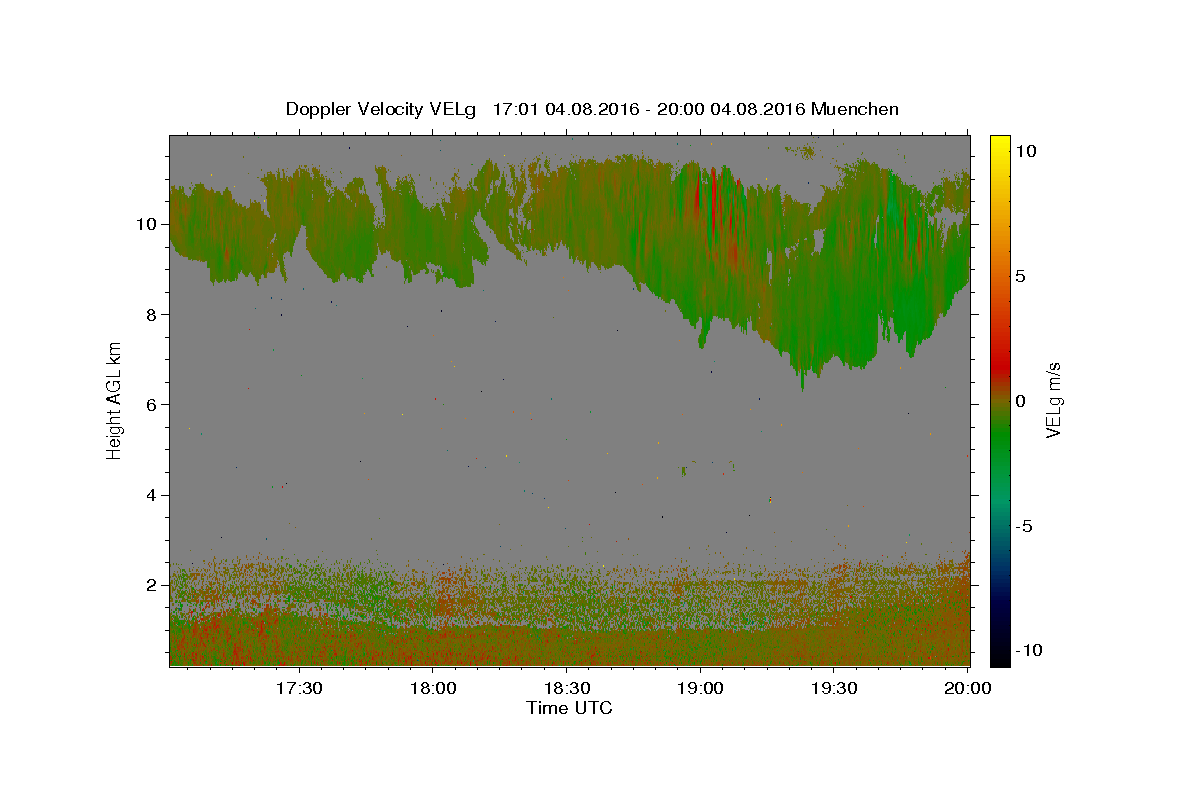Click the plot title starting 'Doppler Velocity VELg'

592,109
